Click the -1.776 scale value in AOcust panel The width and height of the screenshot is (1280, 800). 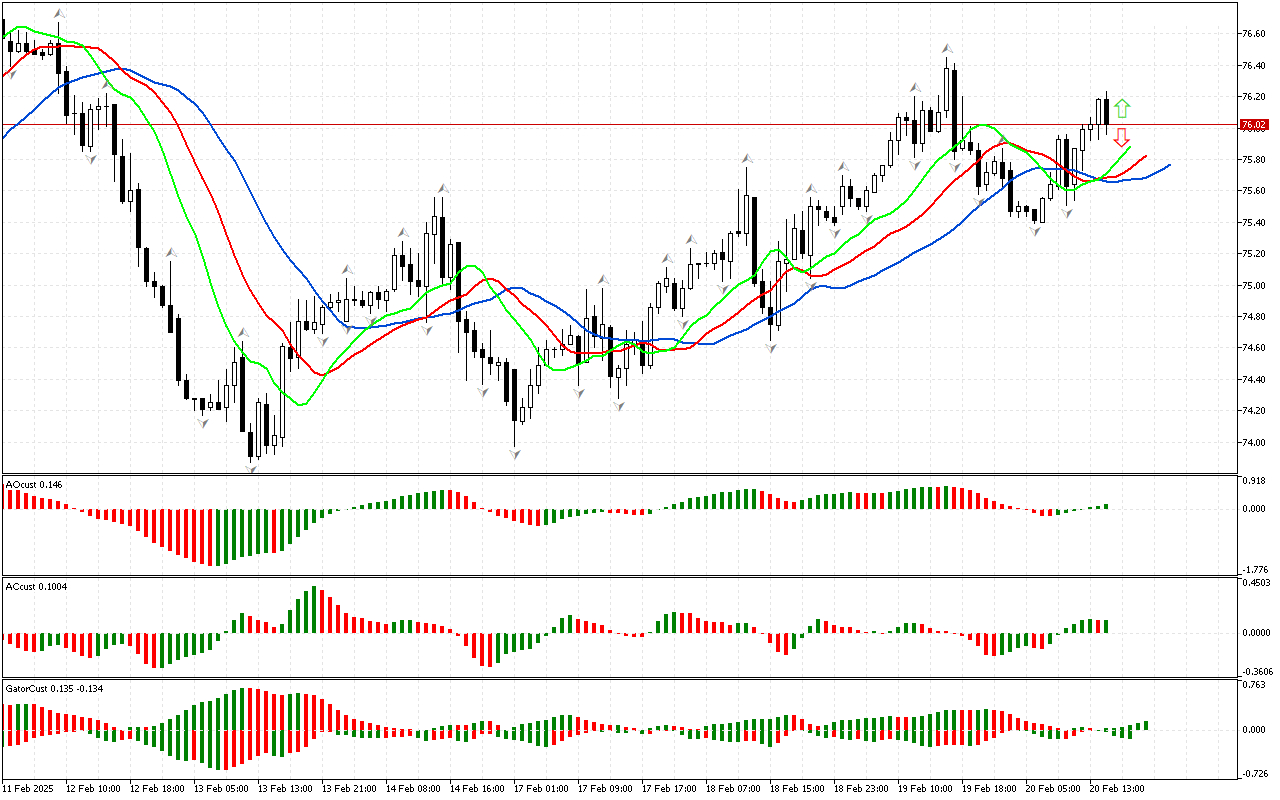coord(1254,569)
